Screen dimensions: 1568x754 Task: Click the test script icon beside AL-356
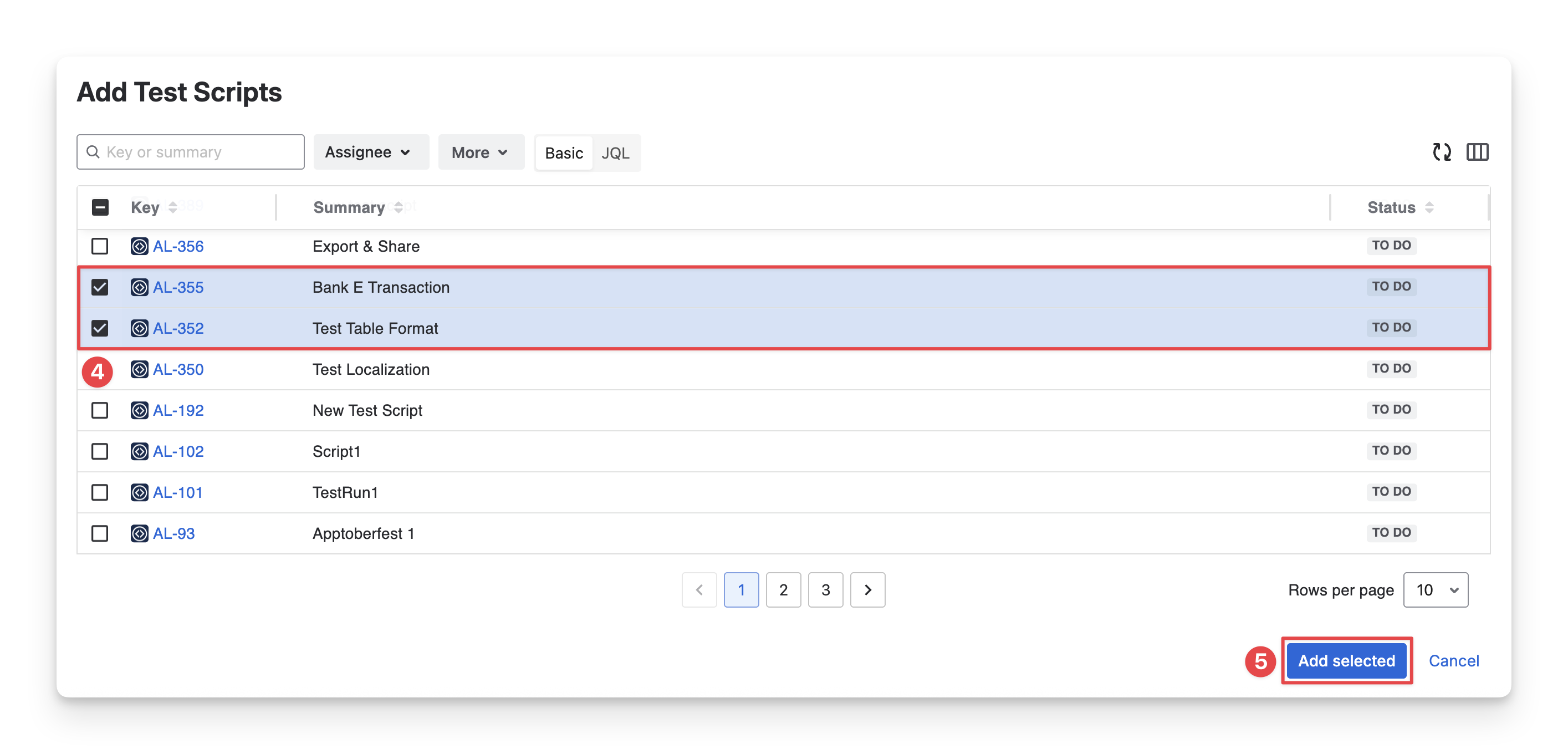coord(139,247)
